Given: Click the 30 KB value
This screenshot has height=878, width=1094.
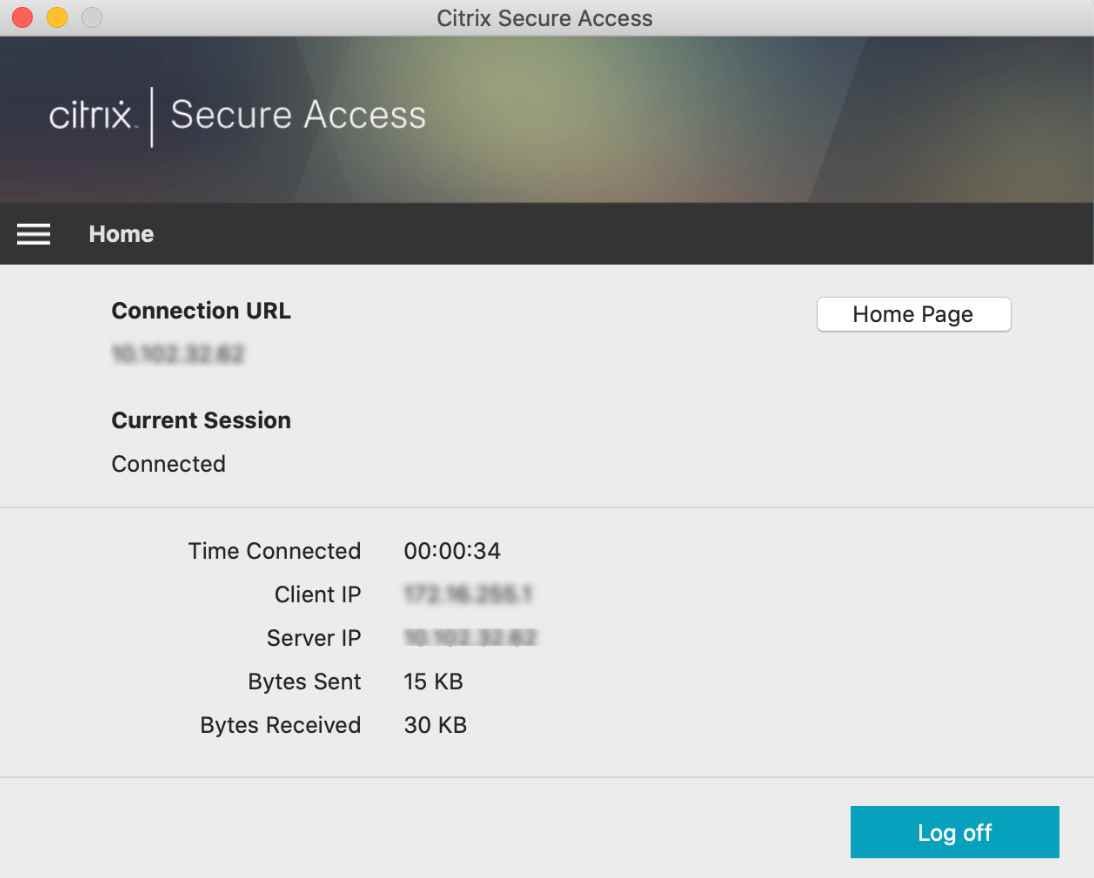Looking at the screenshot, I should 435,725.
